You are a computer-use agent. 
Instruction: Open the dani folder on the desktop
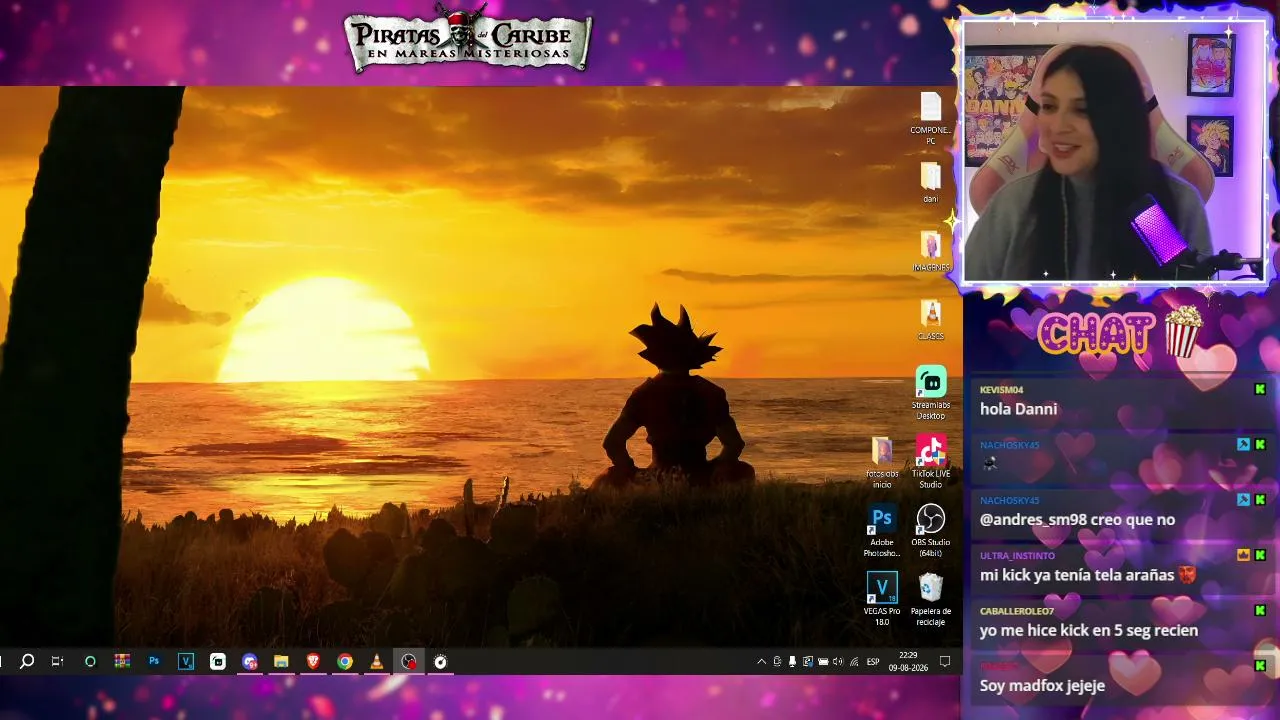point(930,182)
